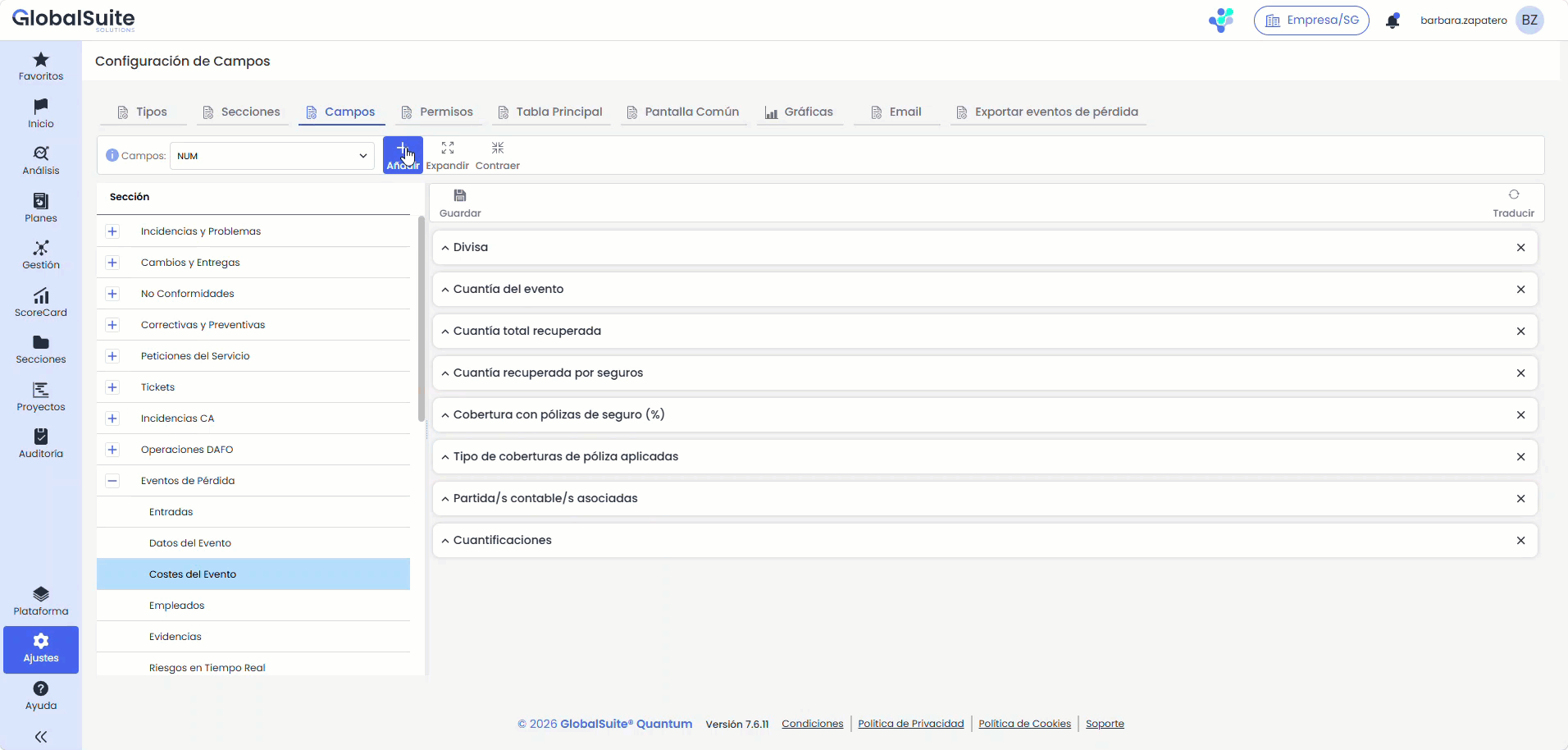Switch to the Tabla Principal tab
This screenshot has height=750, width=1568.
point(550,112)
